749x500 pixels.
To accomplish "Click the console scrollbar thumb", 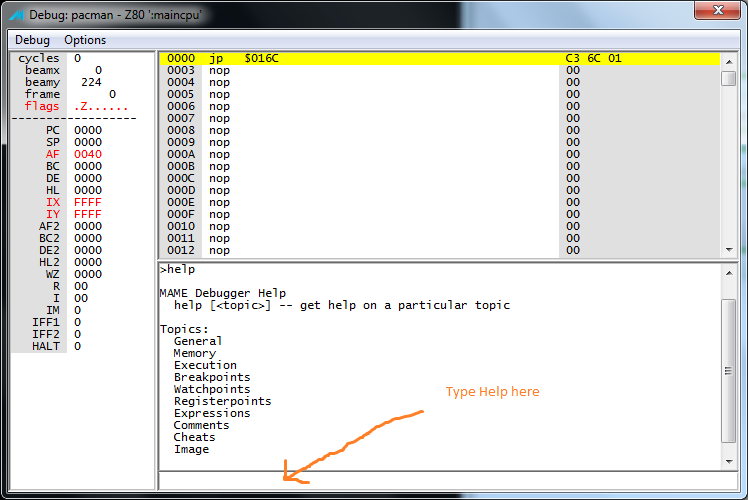I will [x=729, y=371].
